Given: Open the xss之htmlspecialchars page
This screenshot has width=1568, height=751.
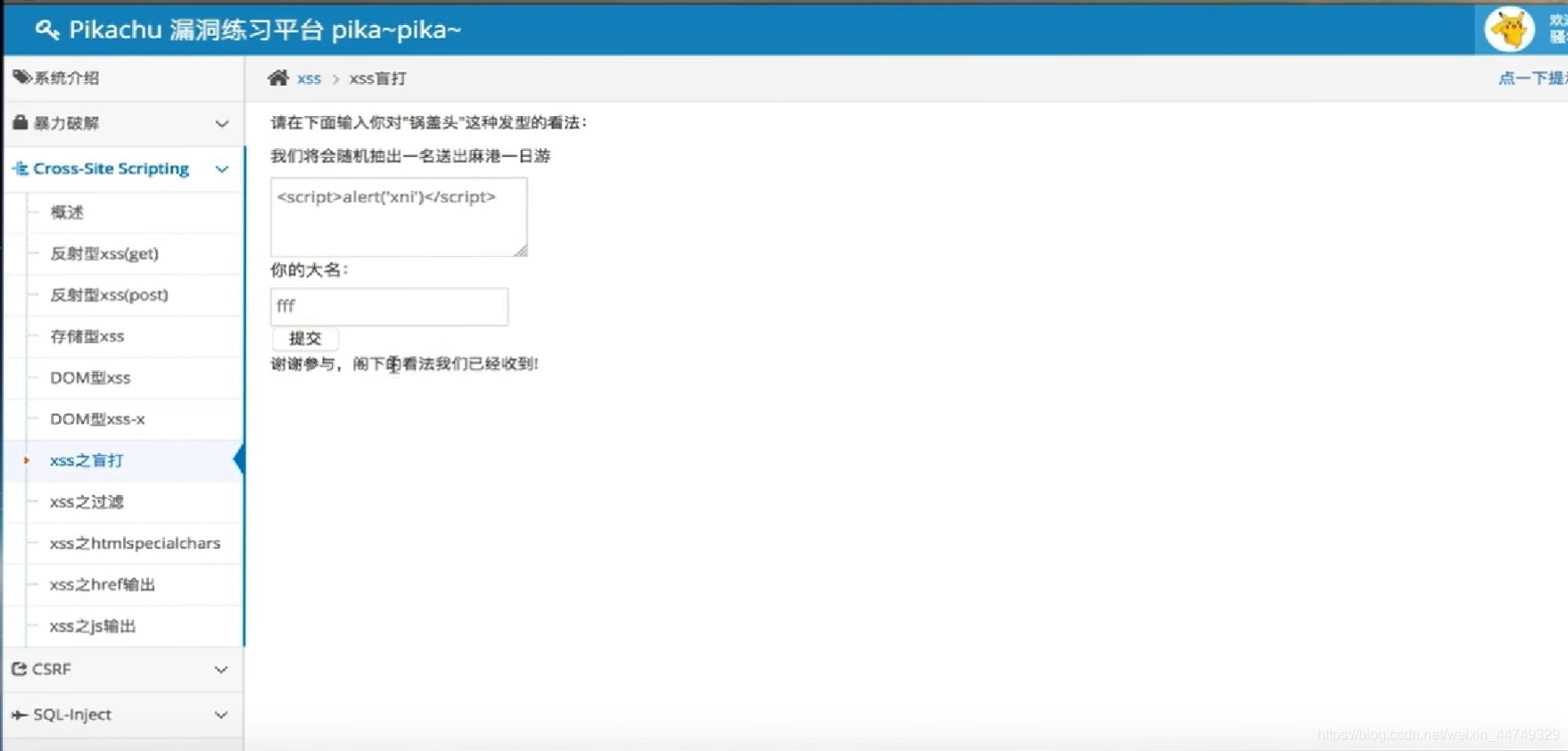Looking at the screenshot, I should 135,543.
